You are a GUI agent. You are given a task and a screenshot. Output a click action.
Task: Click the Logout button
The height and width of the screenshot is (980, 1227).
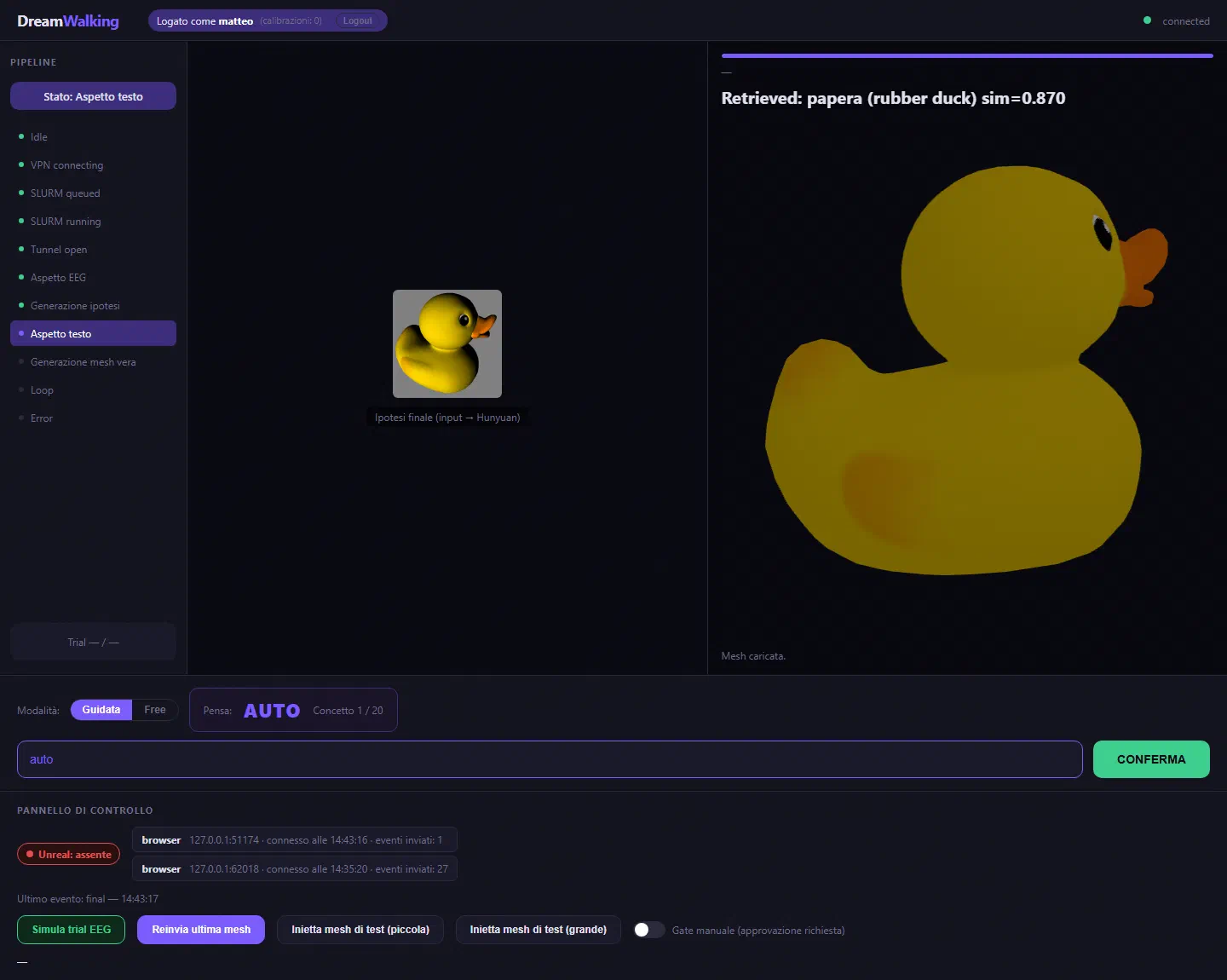(x=358, y=20)
